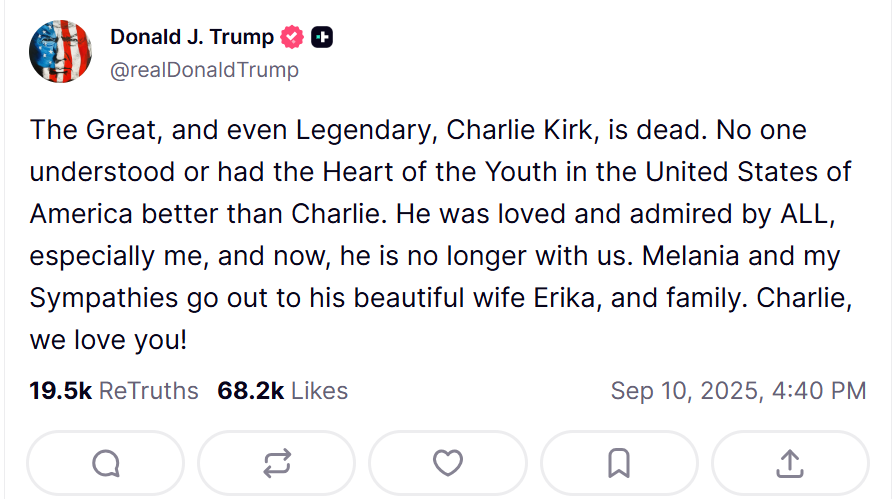Click the post's first line about Charlie Kirk
Image resolution: width=892 pixels, height=499 pixels.
(417, 130)
